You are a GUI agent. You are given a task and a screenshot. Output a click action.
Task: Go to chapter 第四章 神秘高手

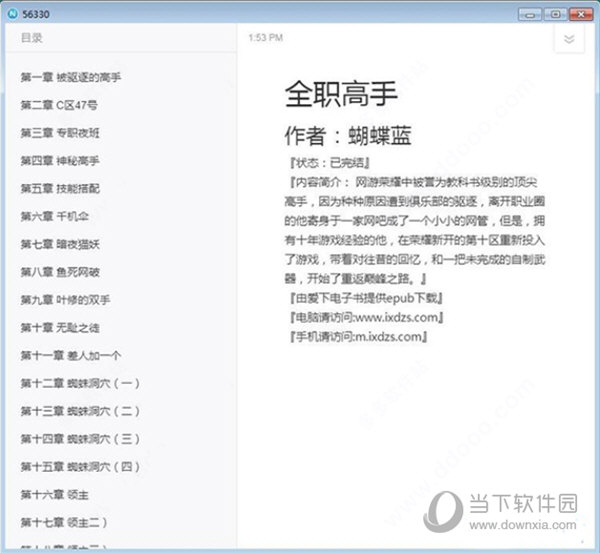coord(60,161)
